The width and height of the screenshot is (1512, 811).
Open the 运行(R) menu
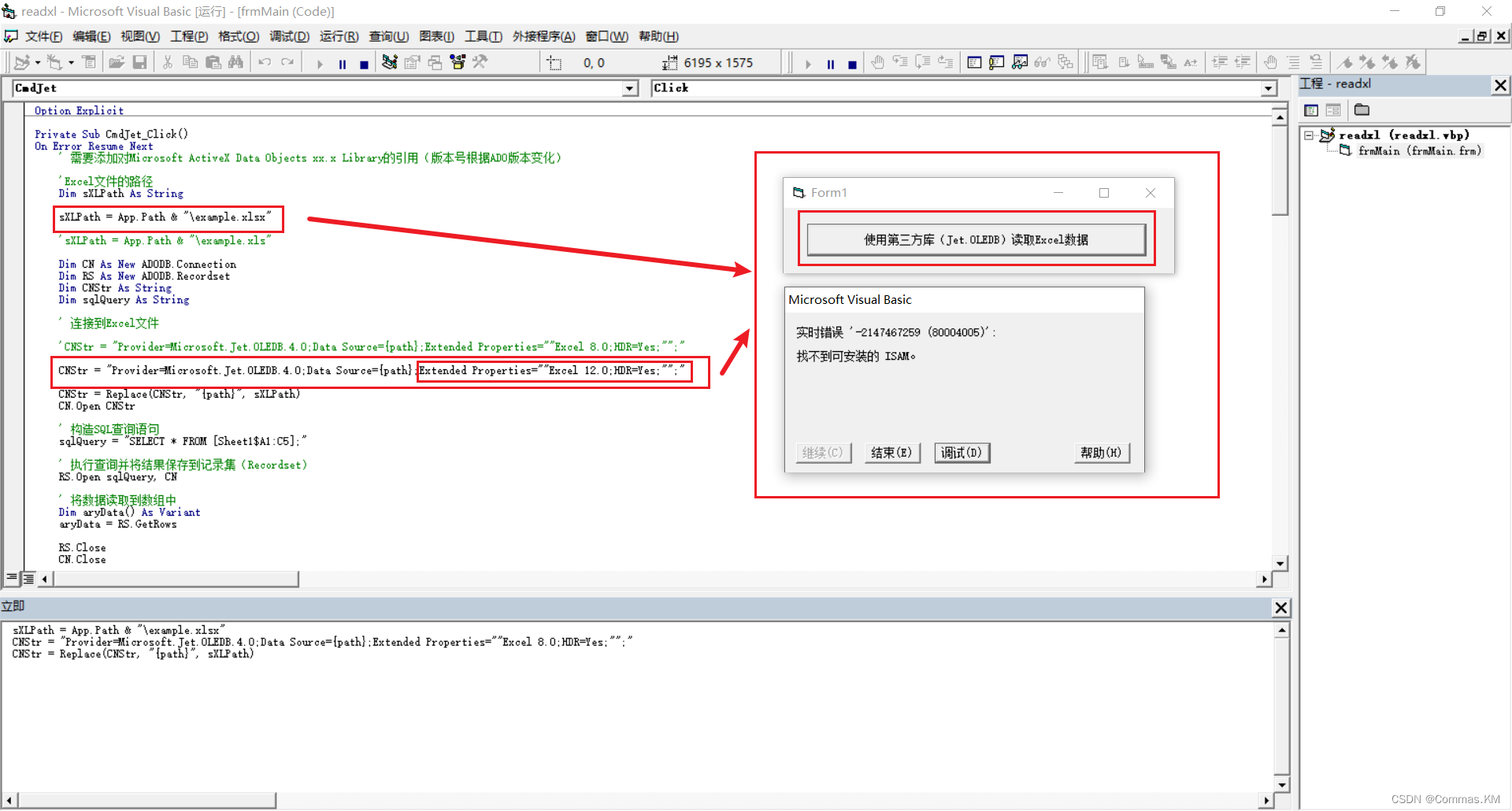(339, 36)
